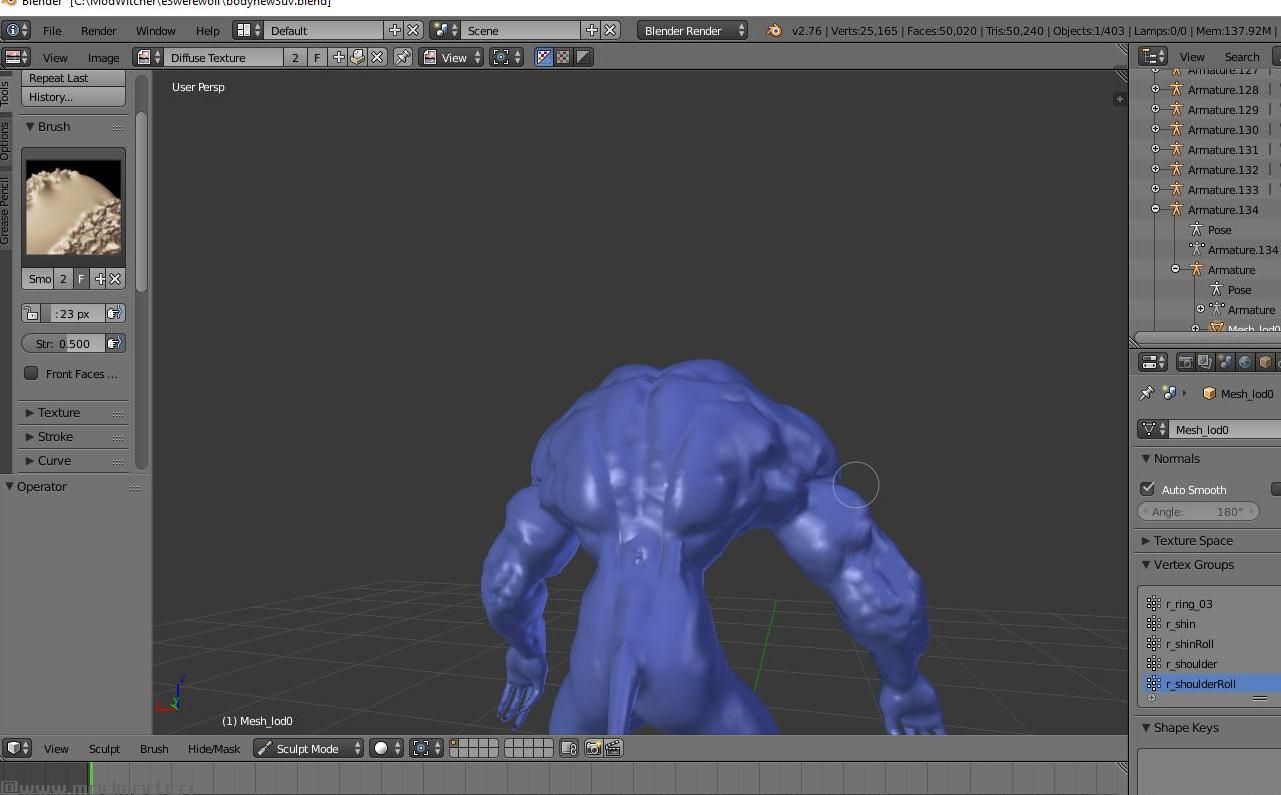1281x795 pixels.
Task: Enable Front Faces Only checkbox
Action: click(x=32, y=373)
